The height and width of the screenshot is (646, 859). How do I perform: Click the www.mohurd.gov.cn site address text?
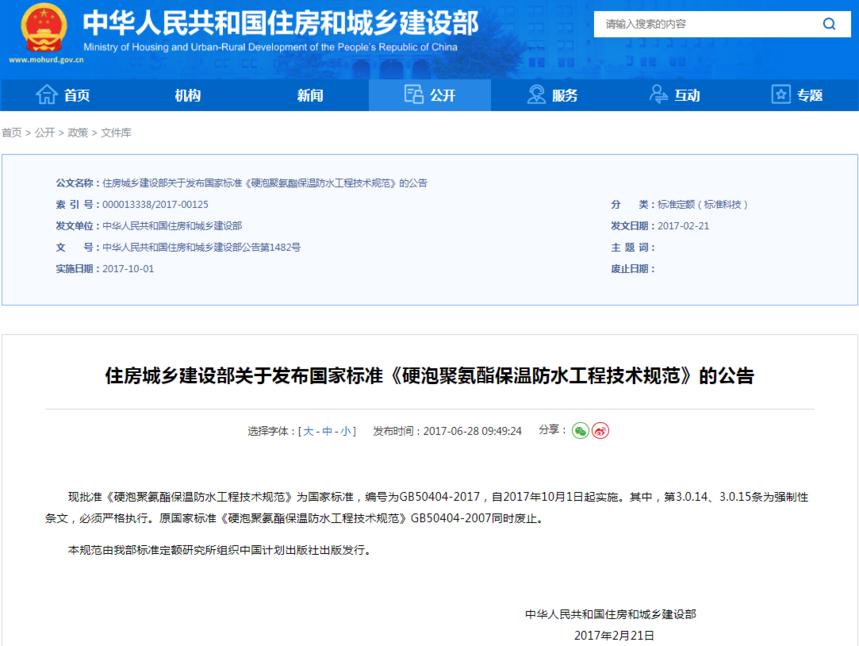pyautogui.click(x=46, y=60)
